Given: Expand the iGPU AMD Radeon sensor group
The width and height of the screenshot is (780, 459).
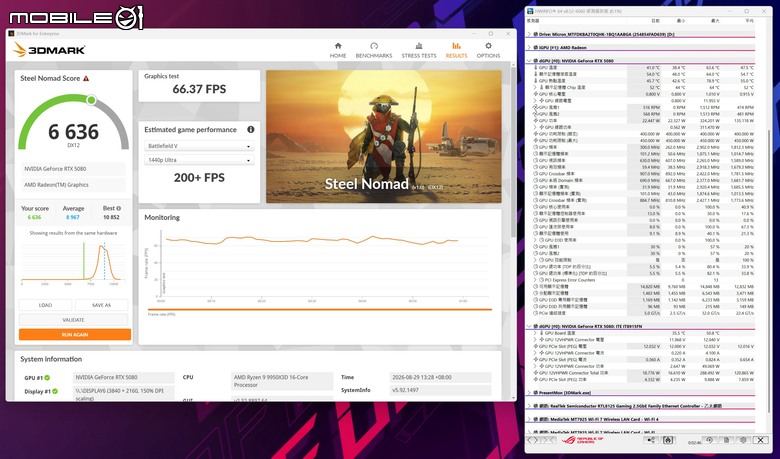Looking at the screenshot, I should pos(529,48).
